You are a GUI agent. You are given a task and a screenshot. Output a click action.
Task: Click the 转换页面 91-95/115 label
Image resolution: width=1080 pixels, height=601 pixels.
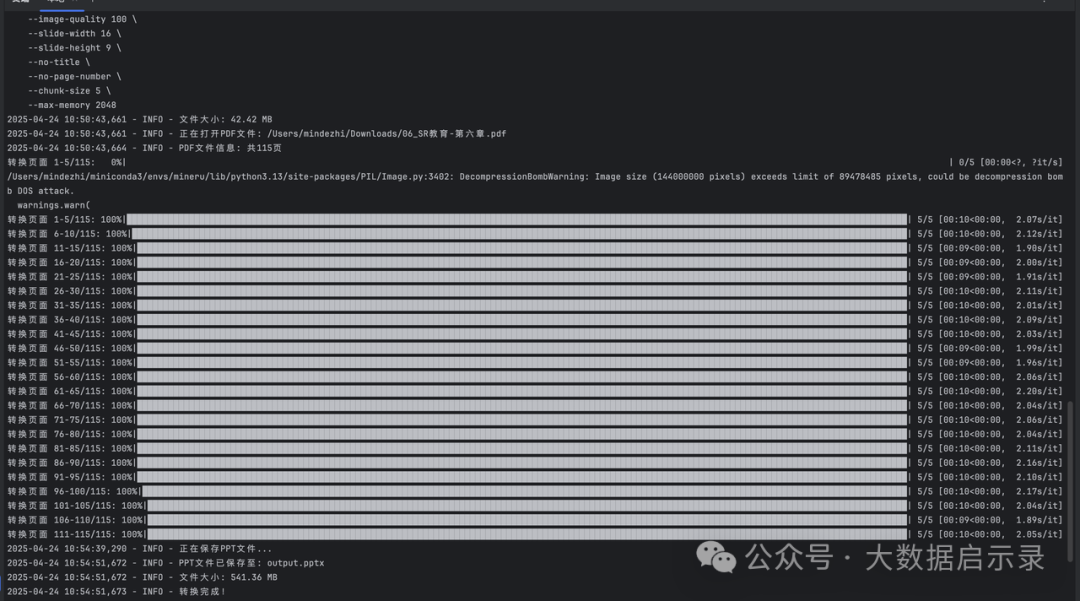coord(59,477)
